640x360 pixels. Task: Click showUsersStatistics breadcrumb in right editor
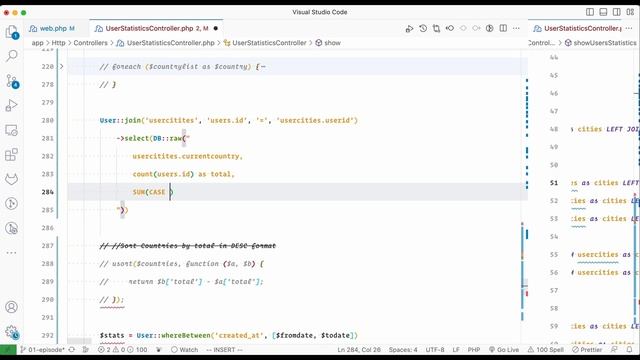tap(604, 43)
